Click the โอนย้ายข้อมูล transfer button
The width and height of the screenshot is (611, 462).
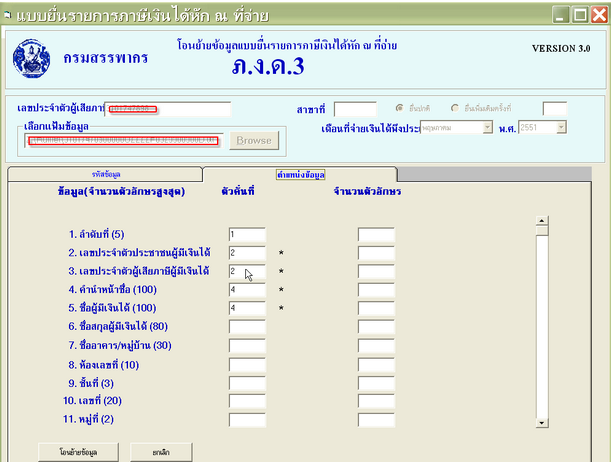coord(78,452)
